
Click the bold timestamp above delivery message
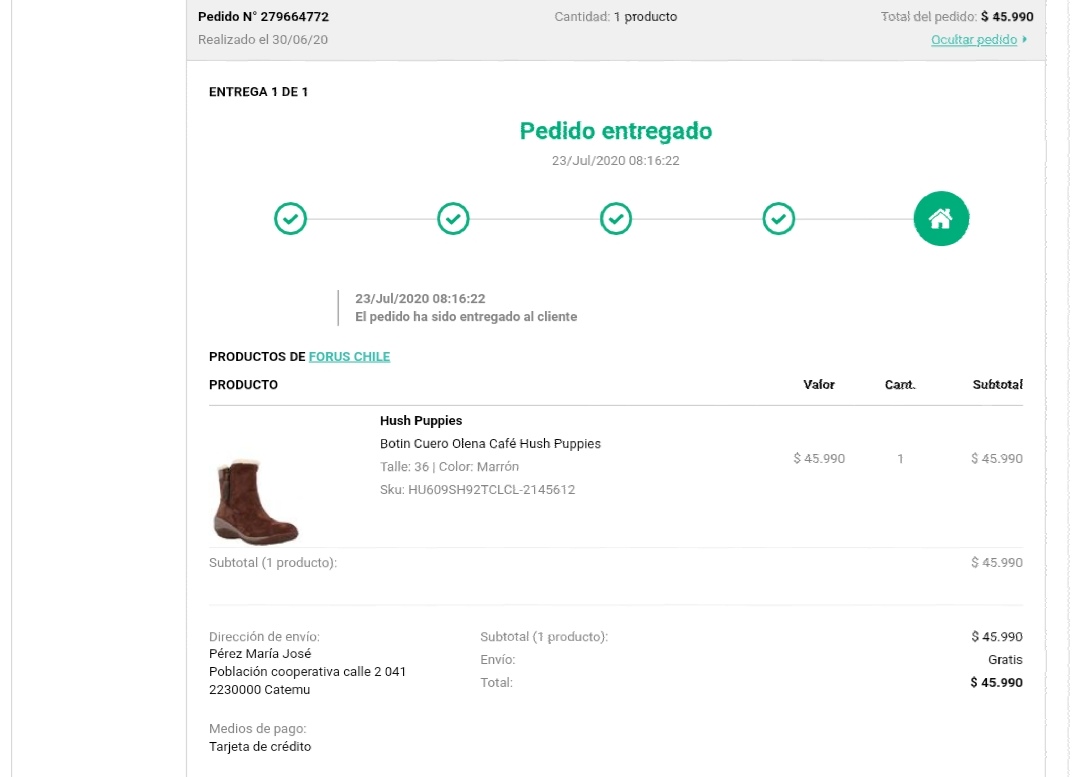pos(420,298)
